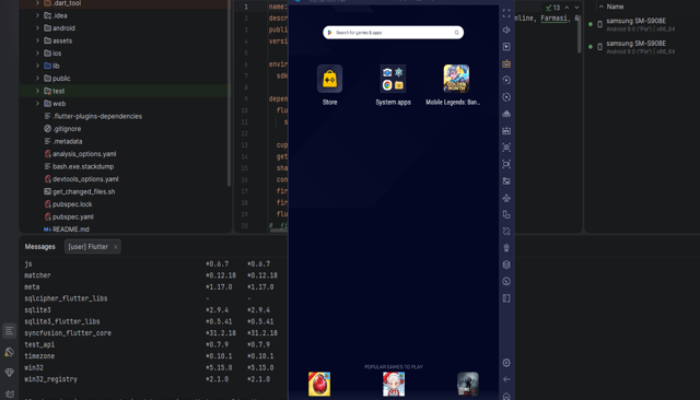Click the device list vertical scrollbar

[x=579, y=35]
